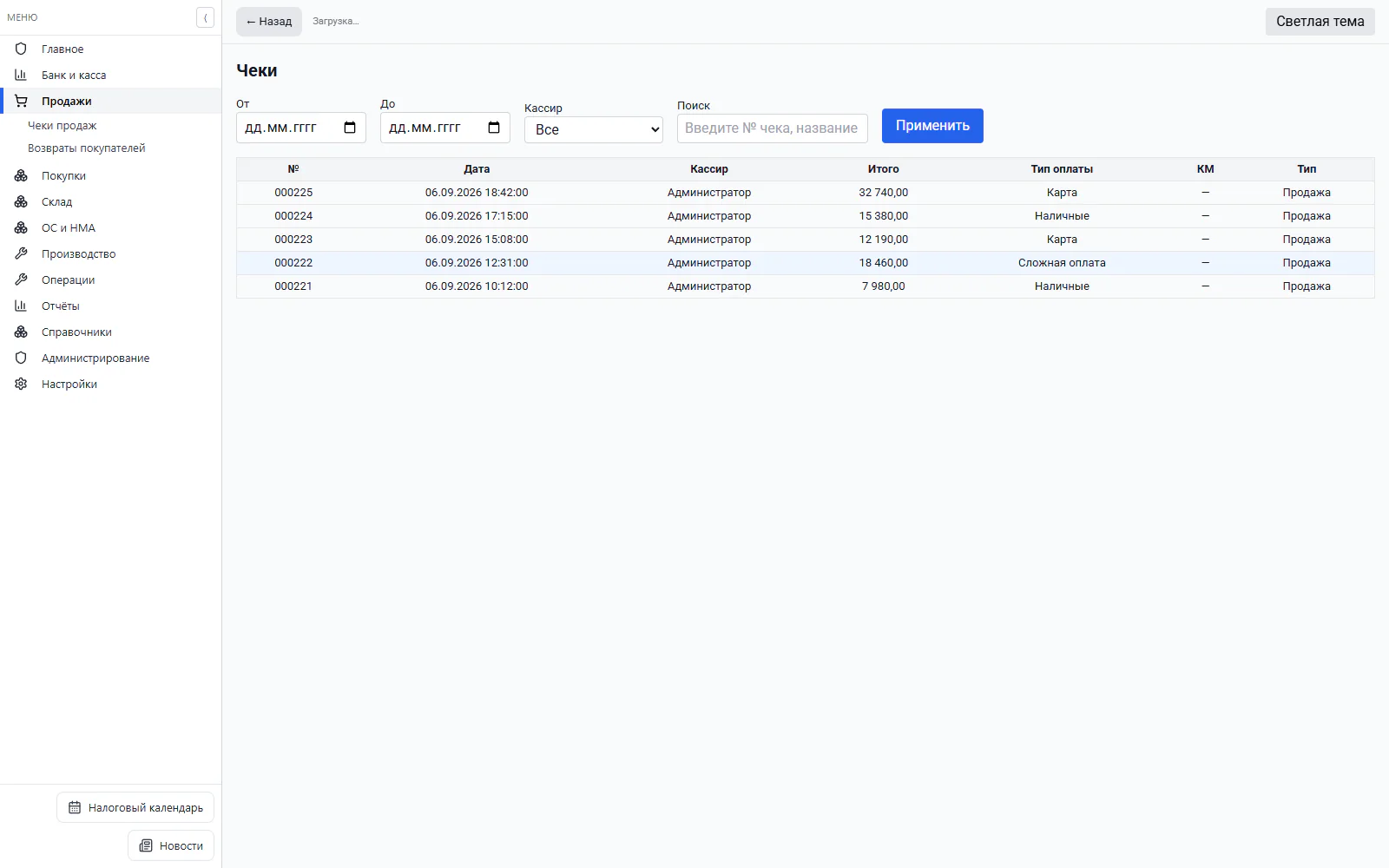The height and width of the screenshot is (868, 1389).
Task: Focus the От date input
Action: 301,128
